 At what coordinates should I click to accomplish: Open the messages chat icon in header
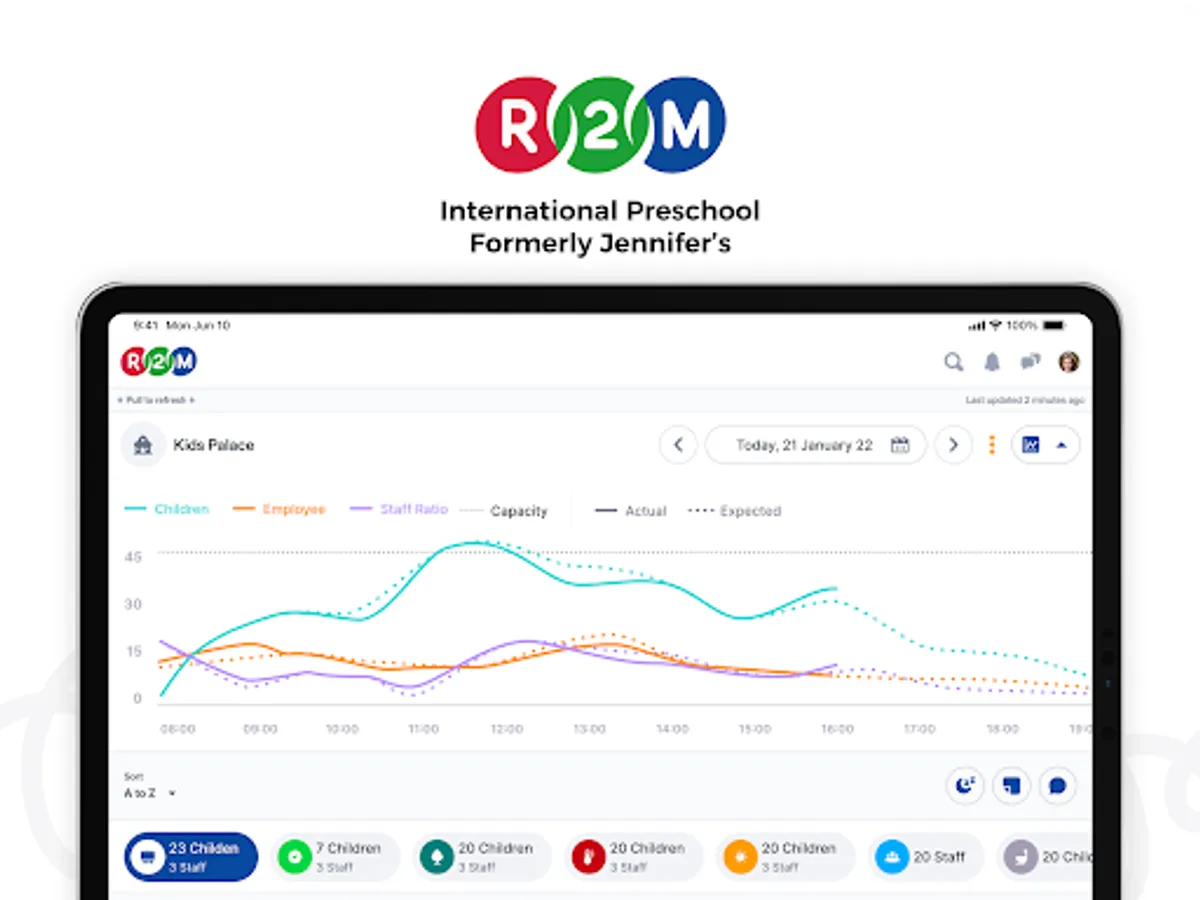1030,362
